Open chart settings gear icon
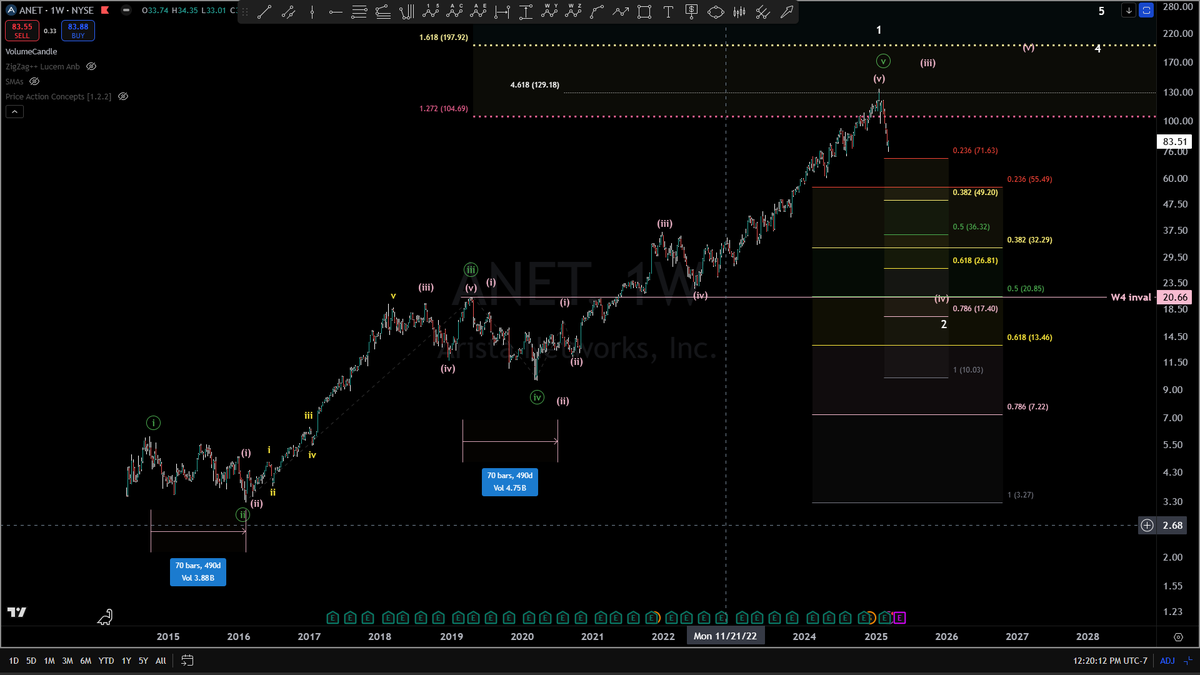1200x675 pixels. (1176, 636)
